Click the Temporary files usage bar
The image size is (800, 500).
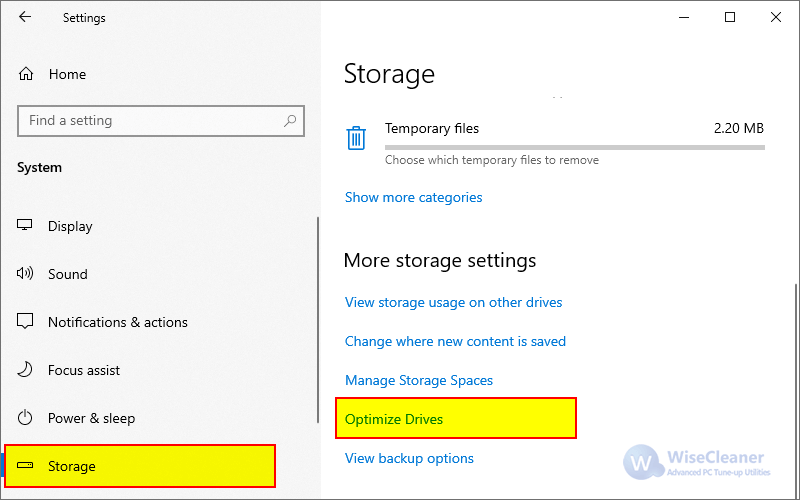click(575, 148)
